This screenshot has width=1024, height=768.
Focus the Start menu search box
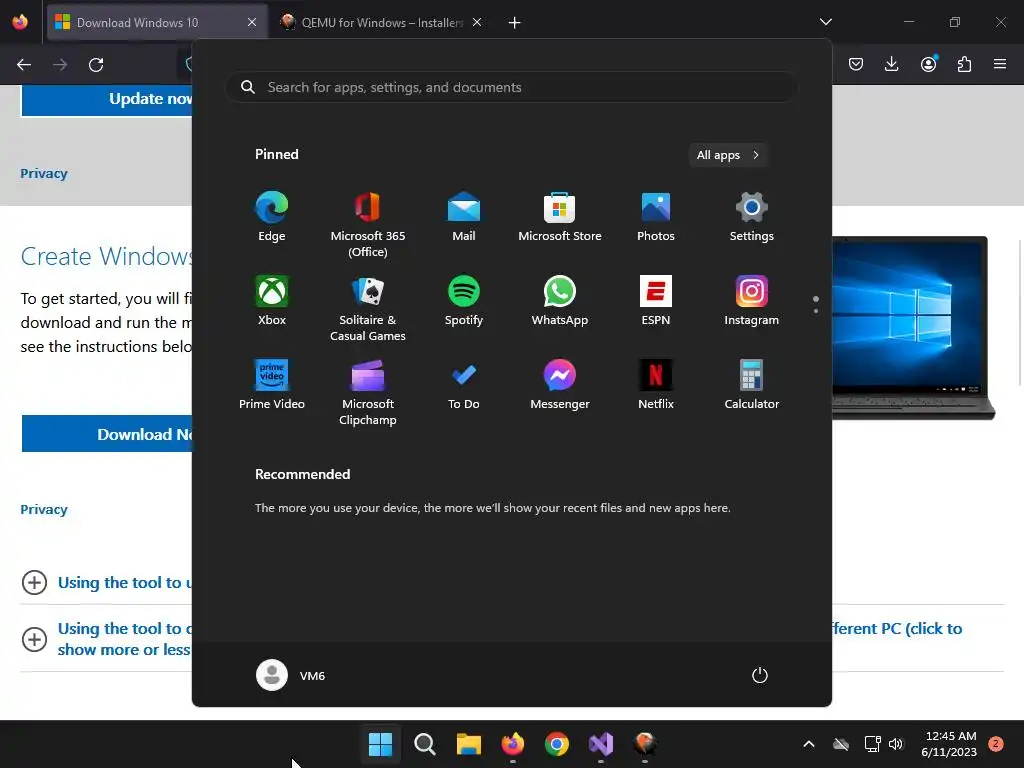[511, 87]
